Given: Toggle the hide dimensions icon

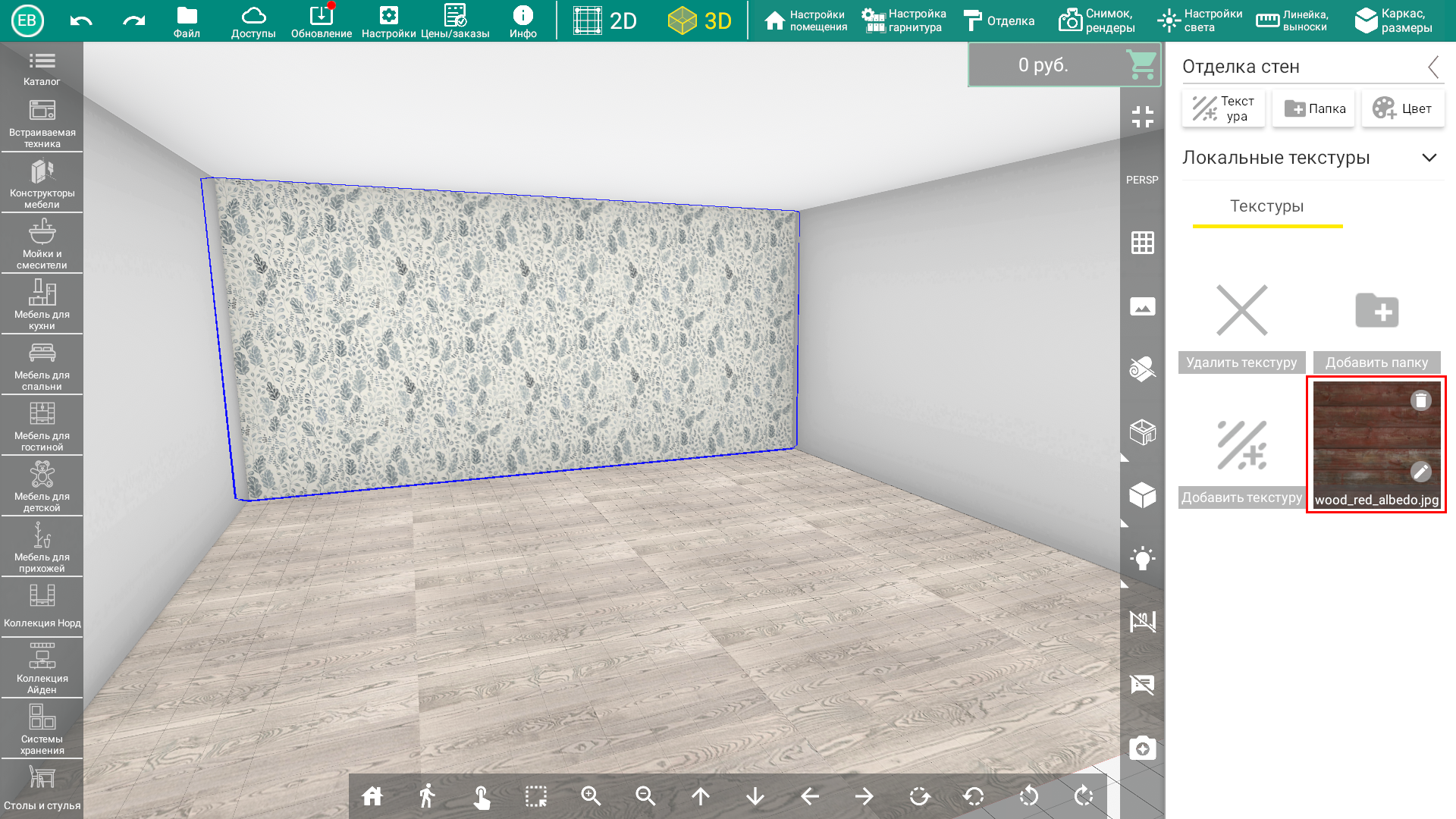Looking at the screenshot, I should coord(1142,622).
